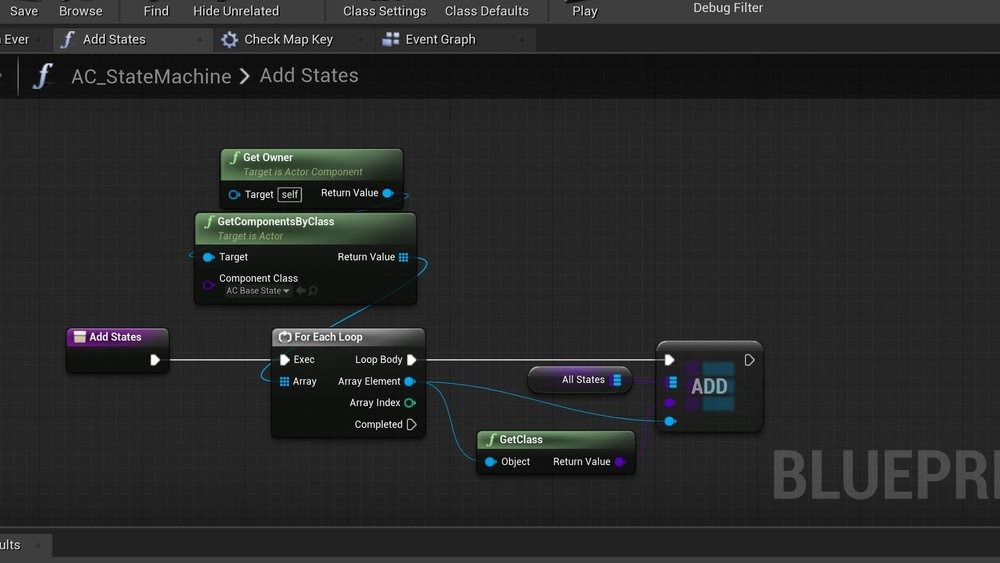Image resolution: width=1000 pixels, height=563 pixels.
Task: Click the Class Settings button
Action: tap(384, 11)
